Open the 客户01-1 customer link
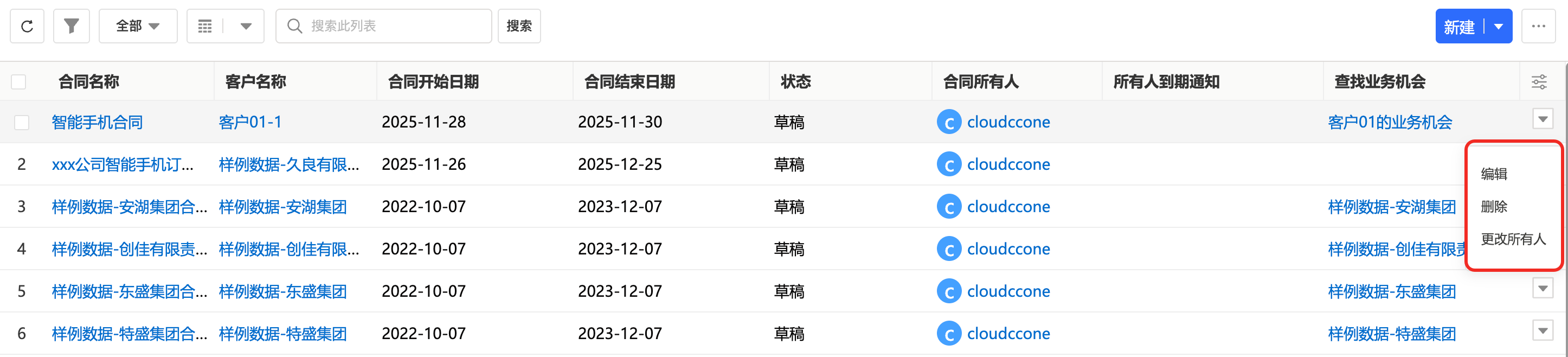 click(250, 123)
